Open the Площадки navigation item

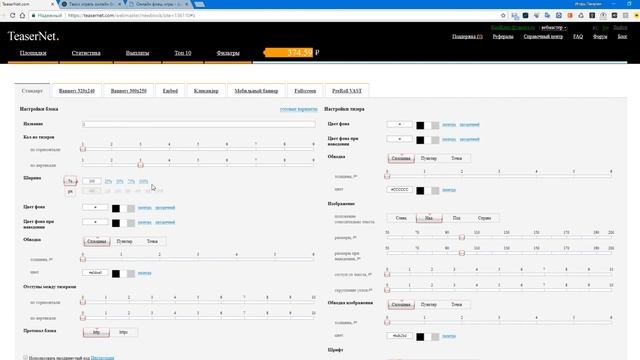[33, 53]
